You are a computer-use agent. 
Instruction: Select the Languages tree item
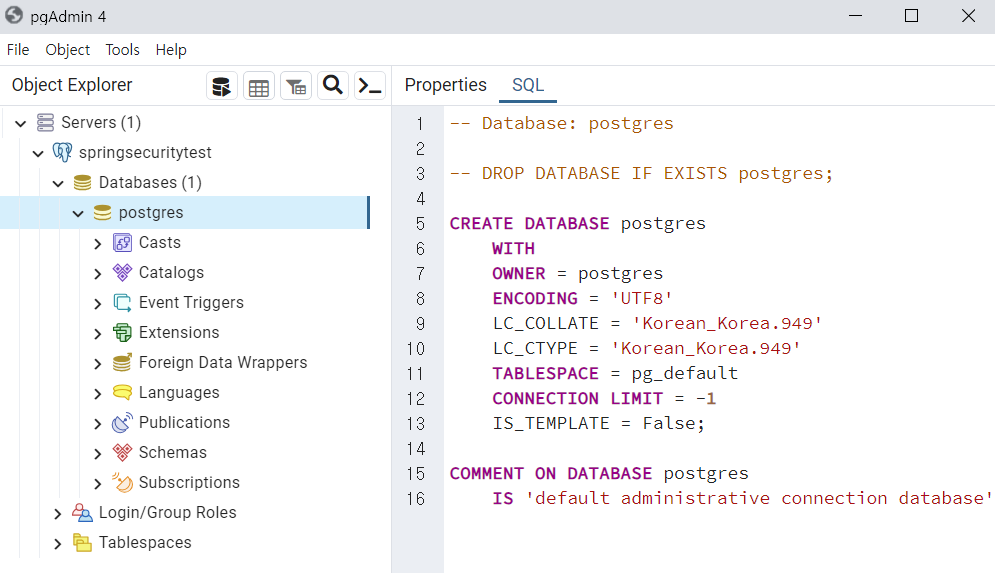179,393
